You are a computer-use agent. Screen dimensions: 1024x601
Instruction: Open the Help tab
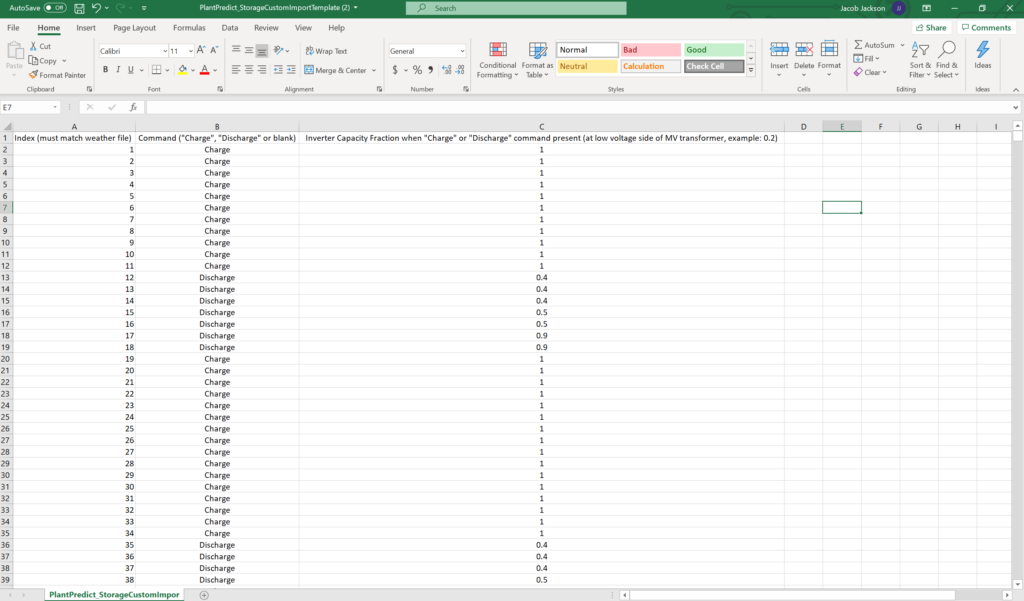pos(336,28)
